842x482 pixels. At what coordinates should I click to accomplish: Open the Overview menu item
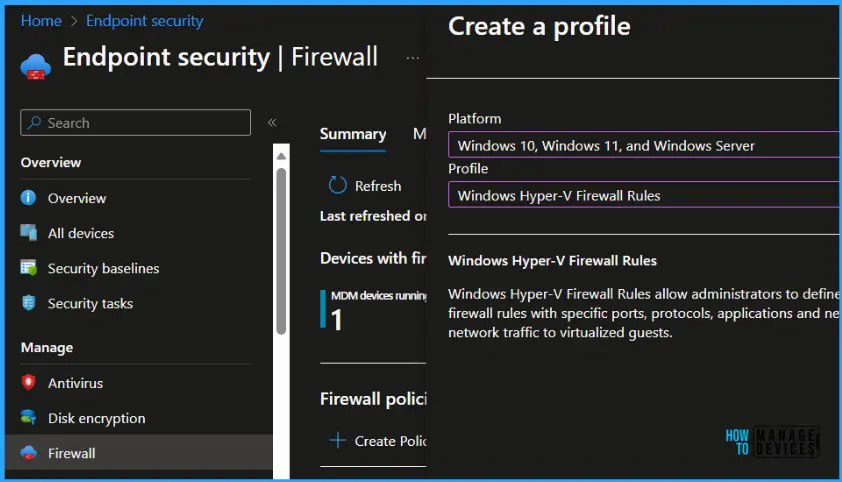click(x=77, y=198)
